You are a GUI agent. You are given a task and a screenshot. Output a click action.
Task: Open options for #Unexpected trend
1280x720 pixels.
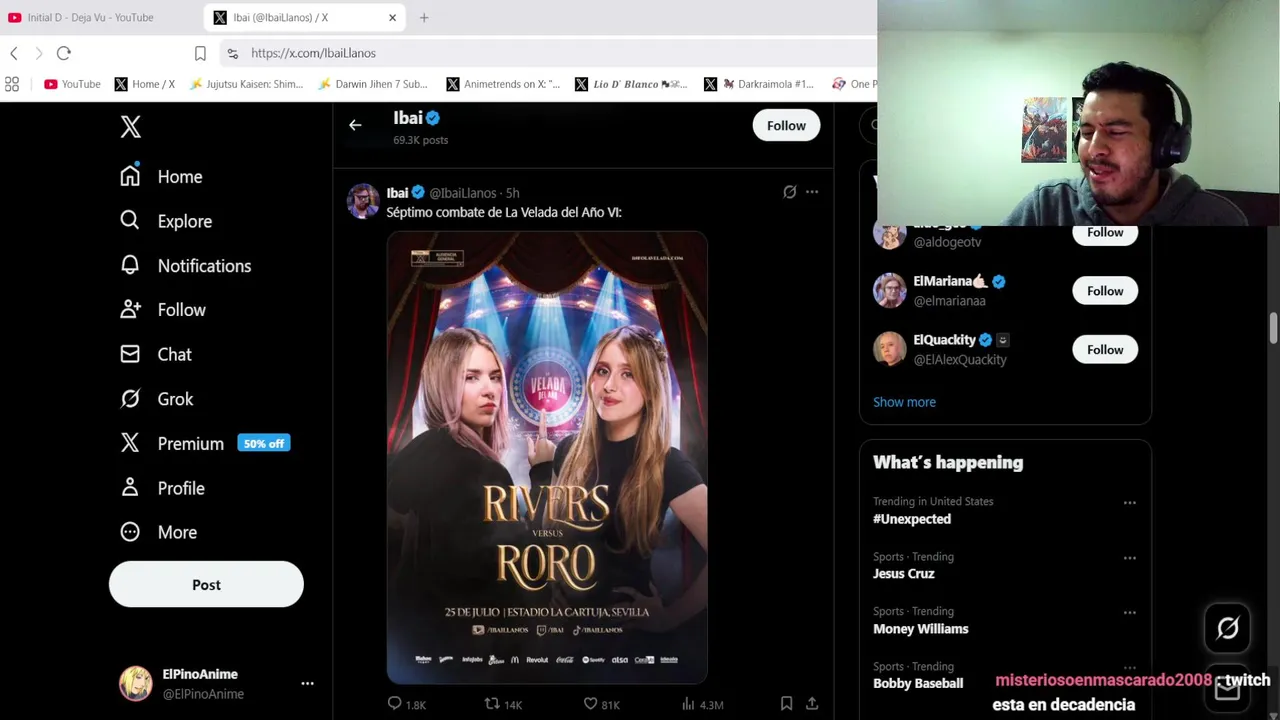1130,503
